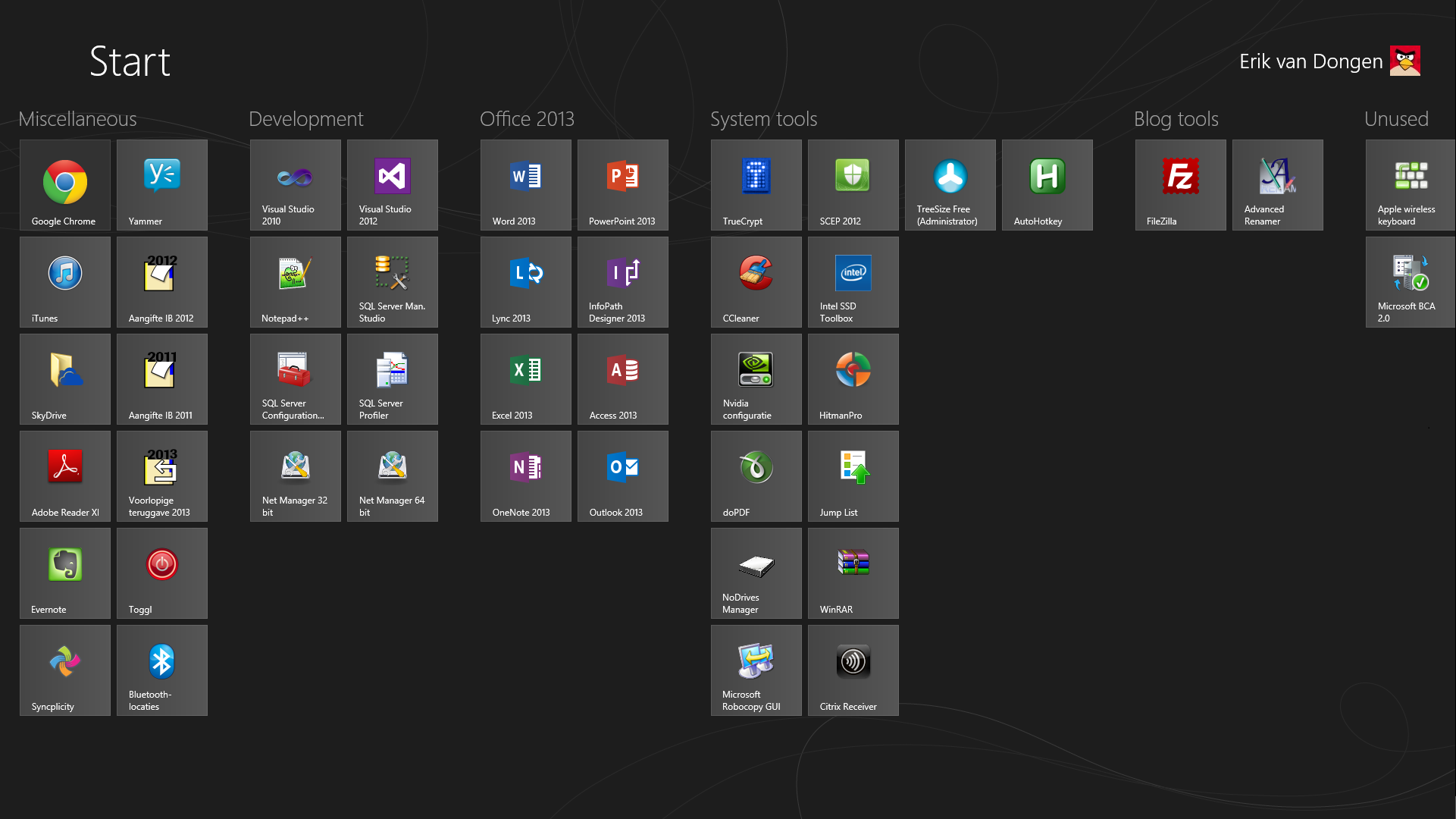
Task: Open the PowerPoint 2013 tile
Action: pos(623,185)
